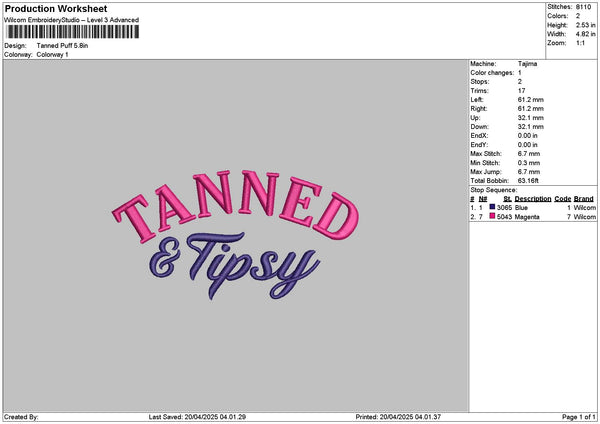Click 'Wilcom EmbroideryStudio – Level 3 Advanced' text
Viewport: 600px width, 424px height.
coord(72,20)
